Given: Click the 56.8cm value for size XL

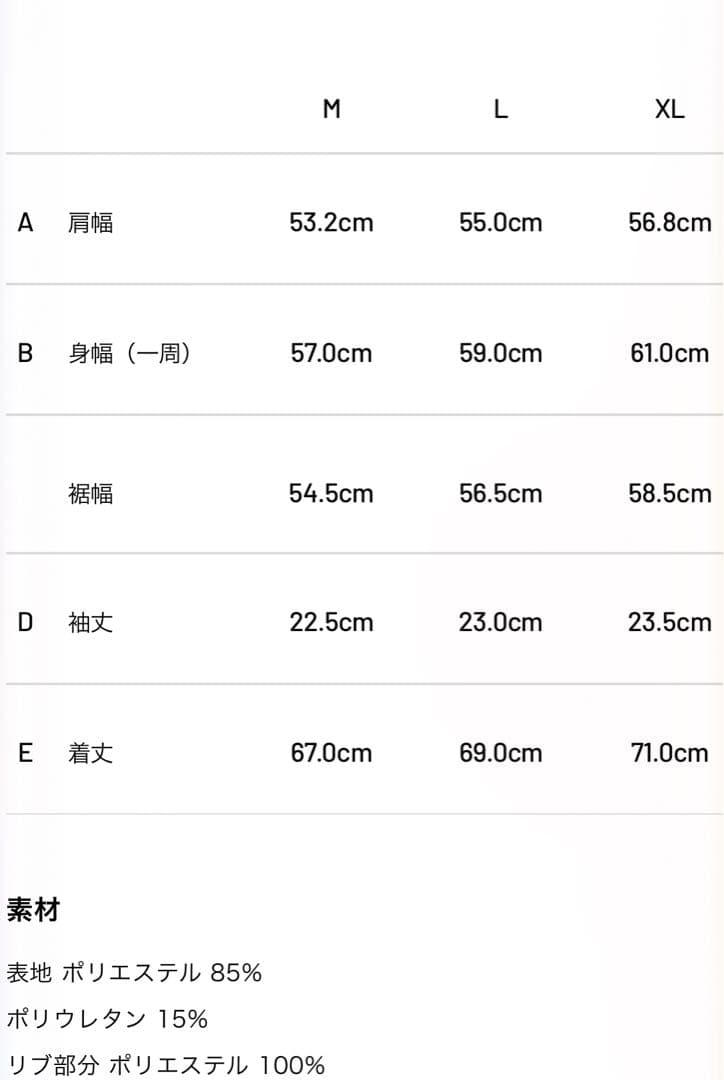Looking at the screenshot, I should [669, 222].
